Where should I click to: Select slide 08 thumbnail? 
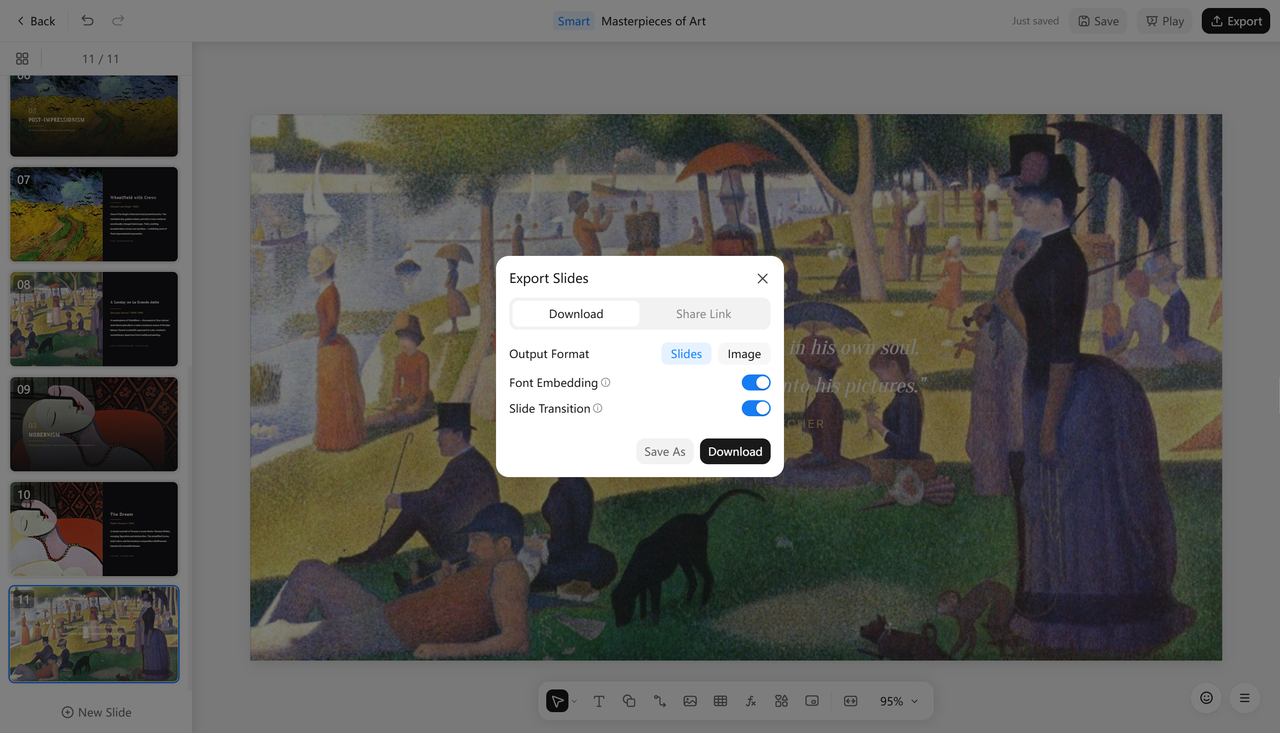point(94,319)
